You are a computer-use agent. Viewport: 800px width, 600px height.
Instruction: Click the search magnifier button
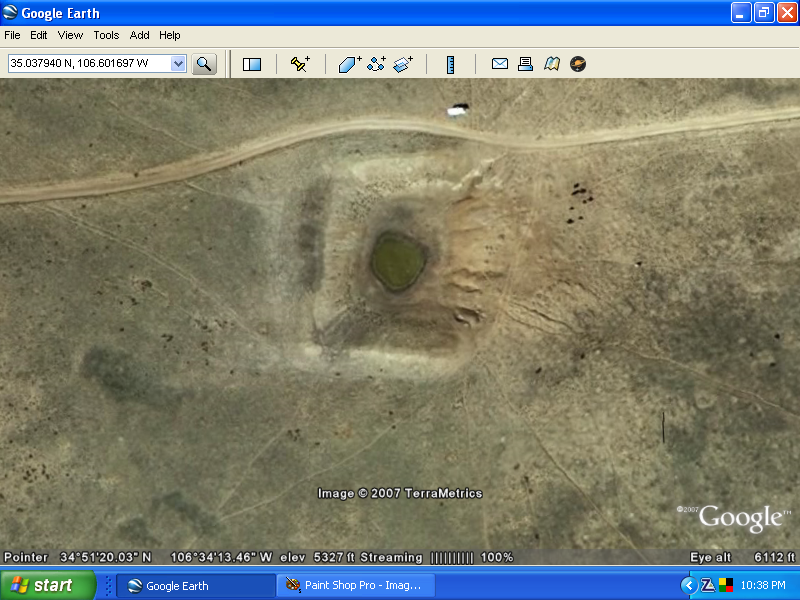pyautogui.click(x=204, y=64)
